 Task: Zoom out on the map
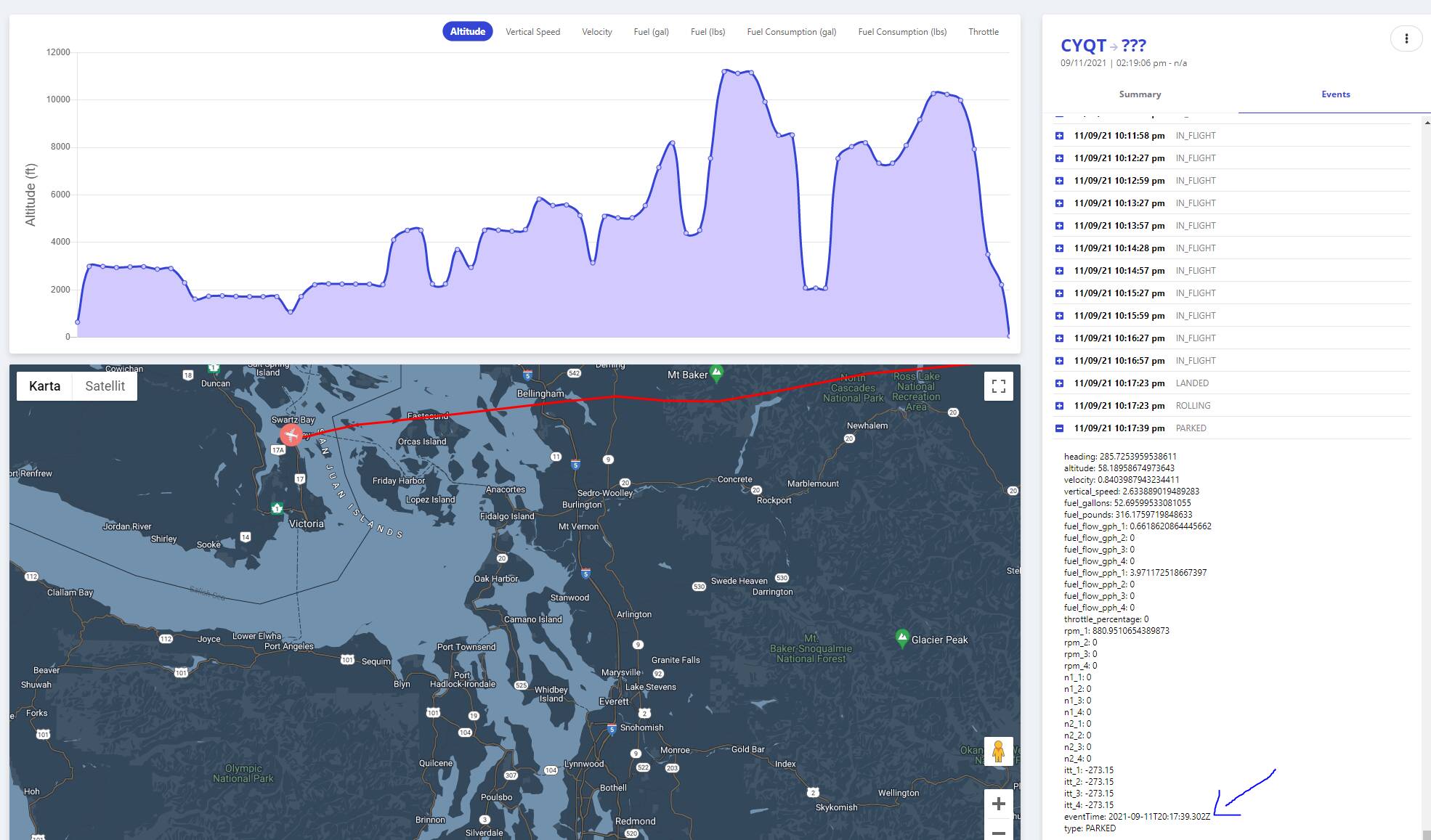pyautogui.click(x=999, y=833)
